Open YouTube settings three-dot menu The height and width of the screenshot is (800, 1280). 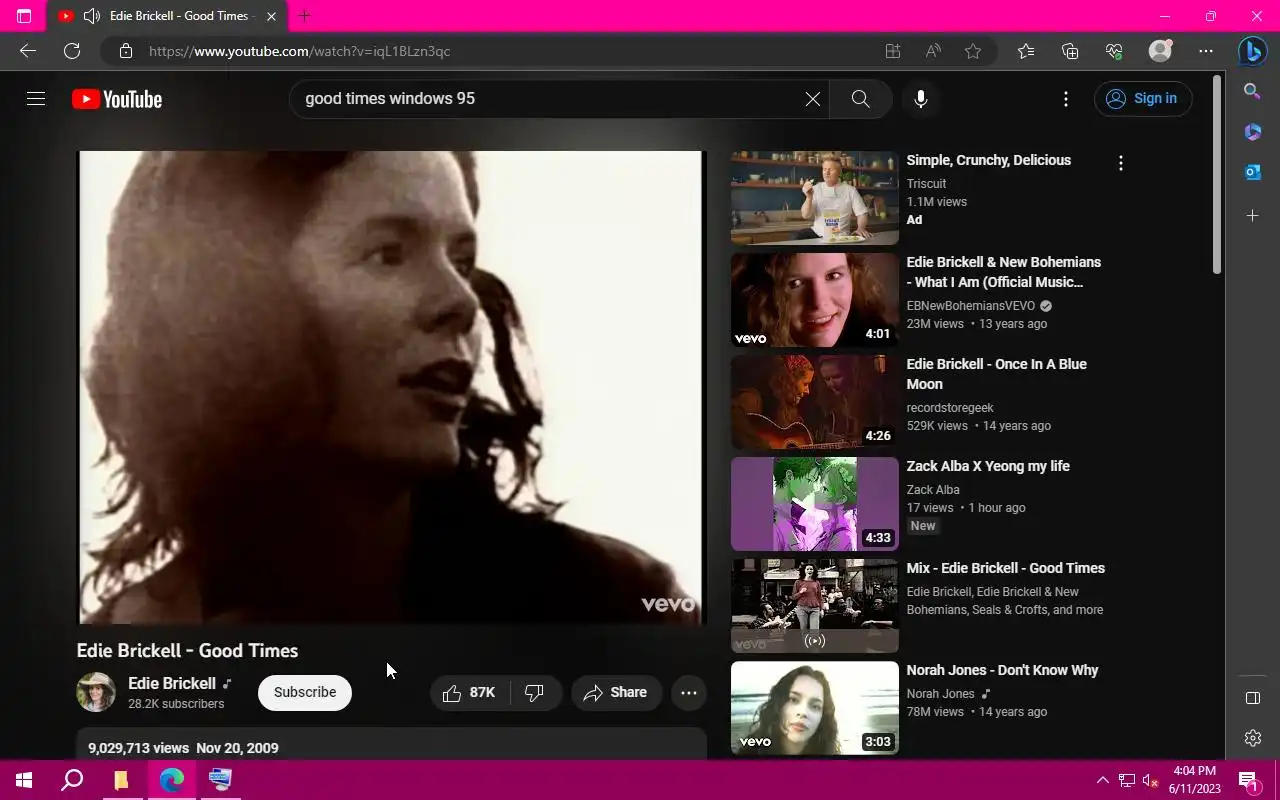point(1066,99)
